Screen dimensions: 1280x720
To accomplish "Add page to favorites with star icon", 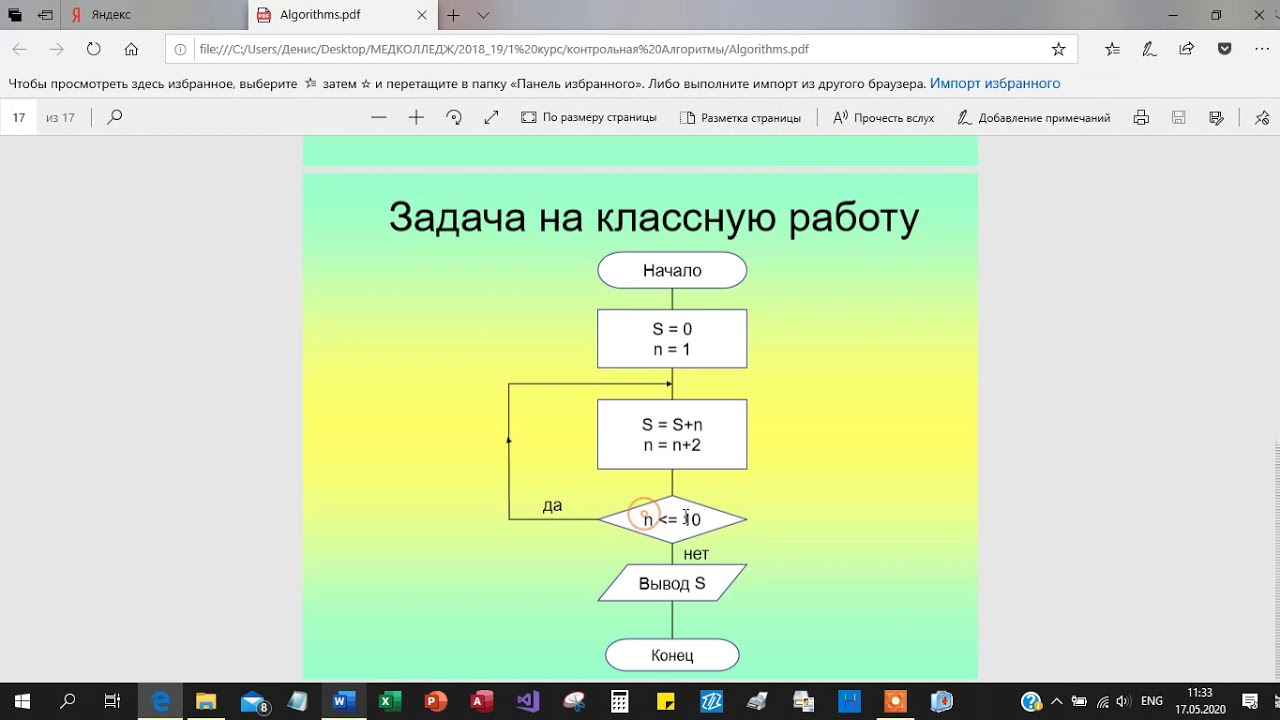I will tap(1058, 49).
